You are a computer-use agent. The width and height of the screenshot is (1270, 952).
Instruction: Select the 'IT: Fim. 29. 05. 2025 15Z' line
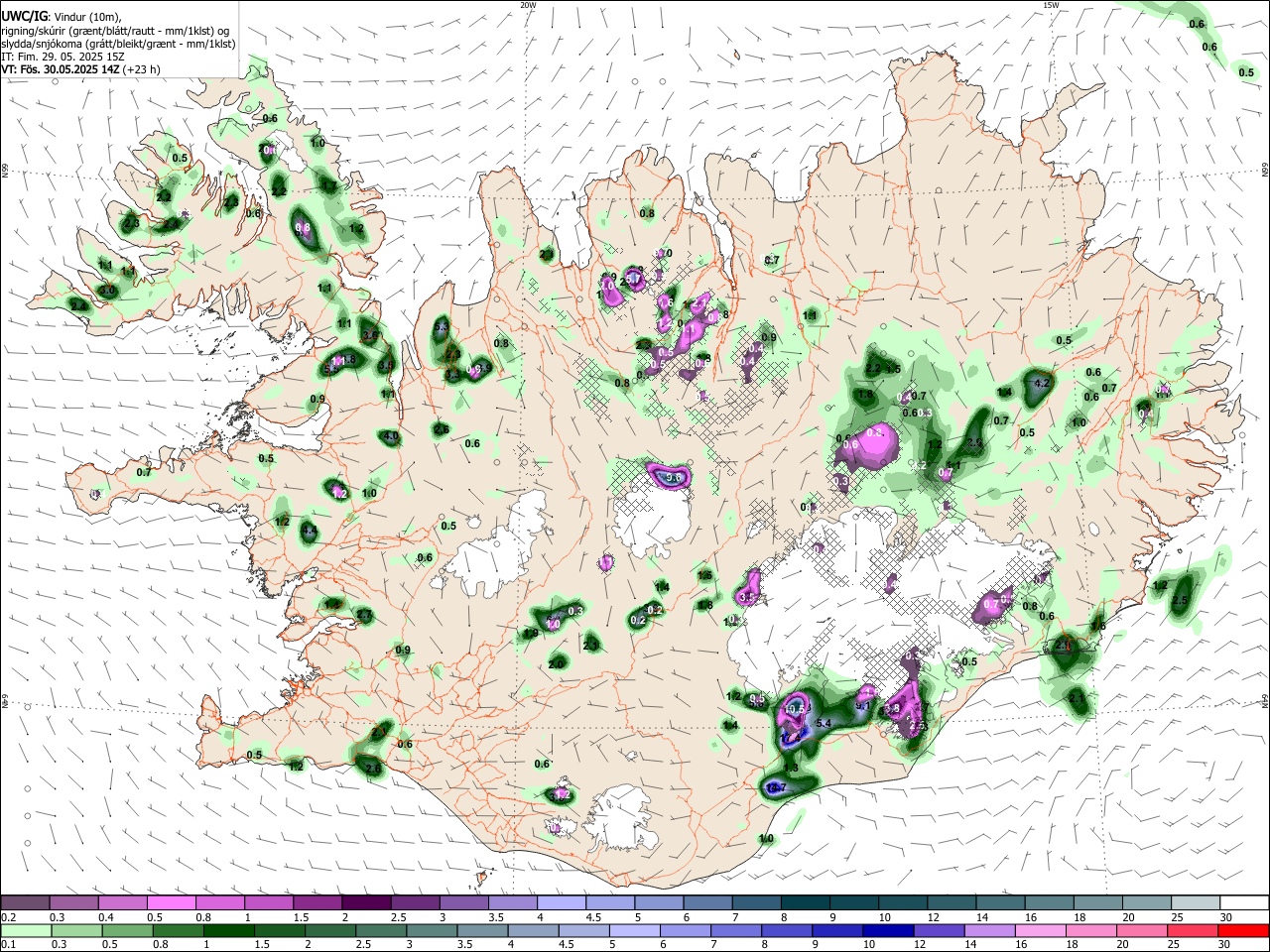63,57
